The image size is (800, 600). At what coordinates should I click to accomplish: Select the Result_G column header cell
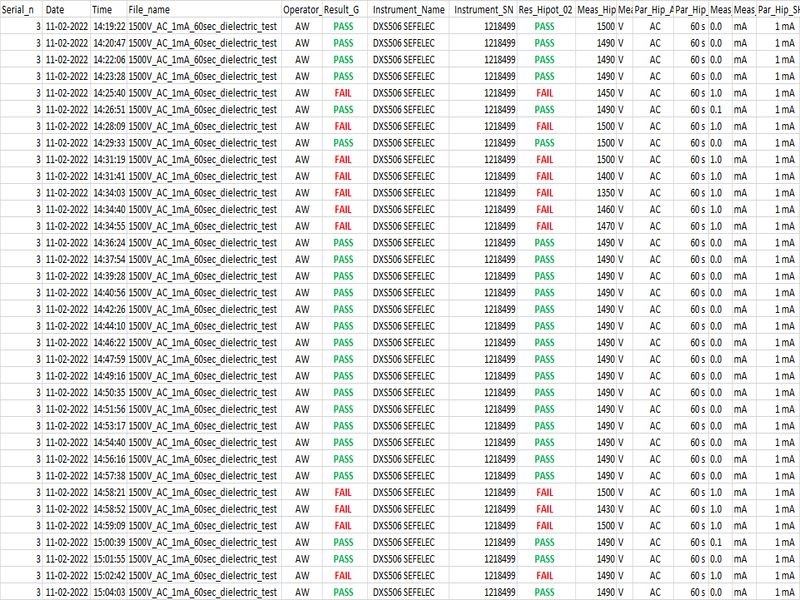[344, 10]
